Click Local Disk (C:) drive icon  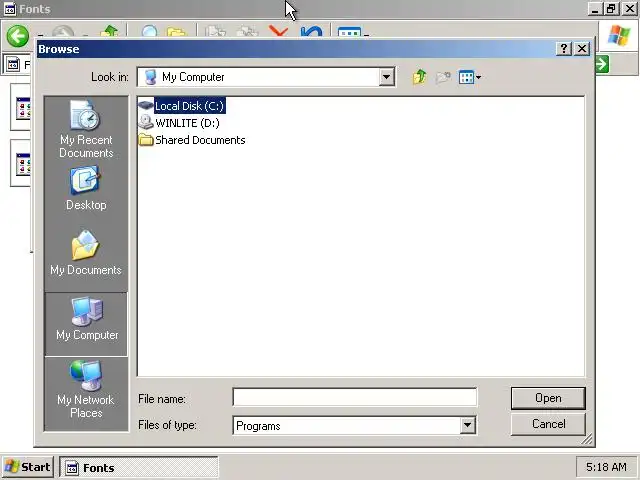point(146,106)
